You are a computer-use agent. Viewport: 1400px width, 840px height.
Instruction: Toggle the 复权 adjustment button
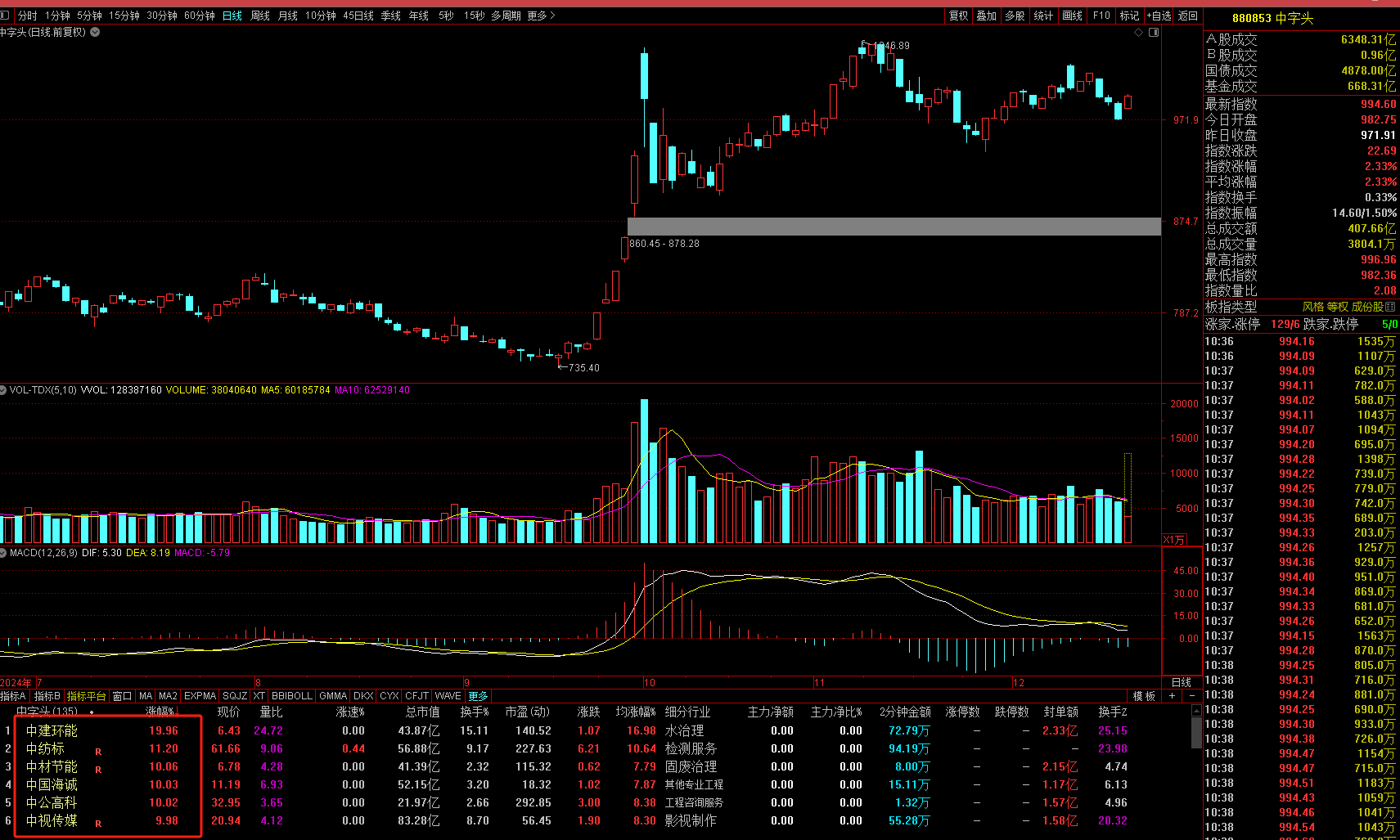coord(958,16)
